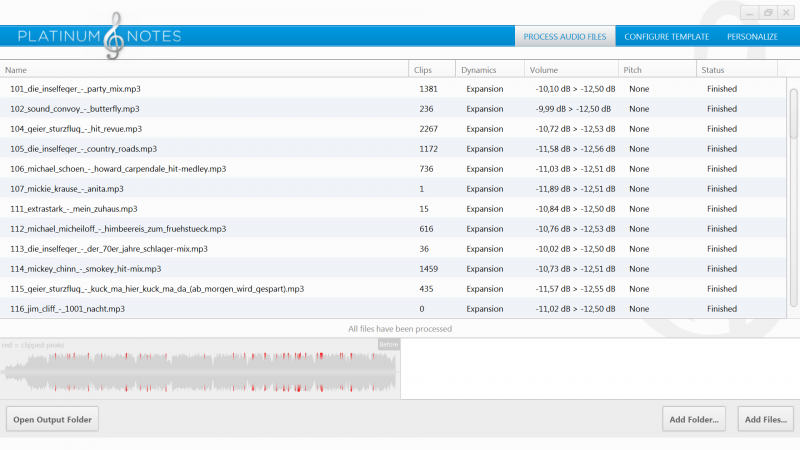Click the Open Output Folder button
The height and width of the screenshot is (450, 800).
[53, 419]
